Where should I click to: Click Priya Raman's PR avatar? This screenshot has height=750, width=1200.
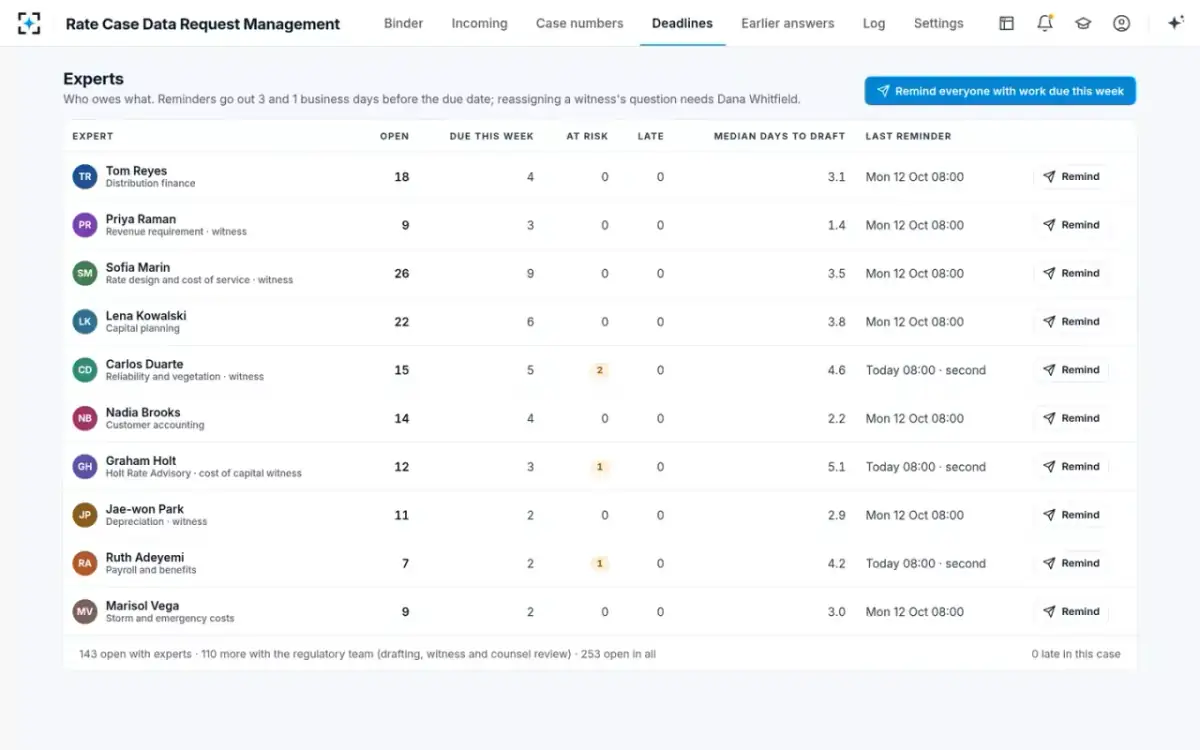click(x=85, y=225)
